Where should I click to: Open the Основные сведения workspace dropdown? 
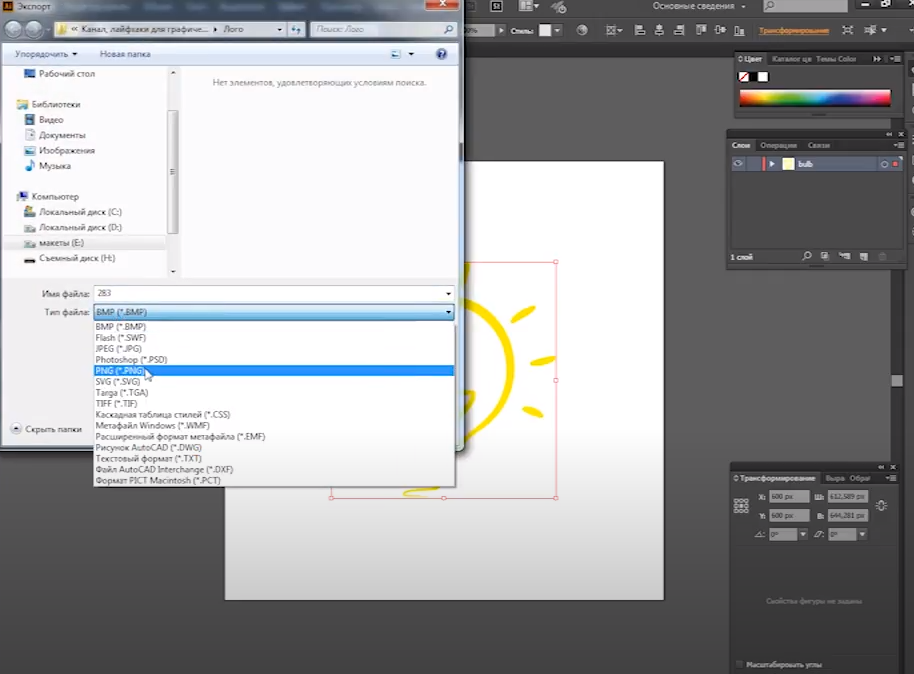[x=699, y=6]
